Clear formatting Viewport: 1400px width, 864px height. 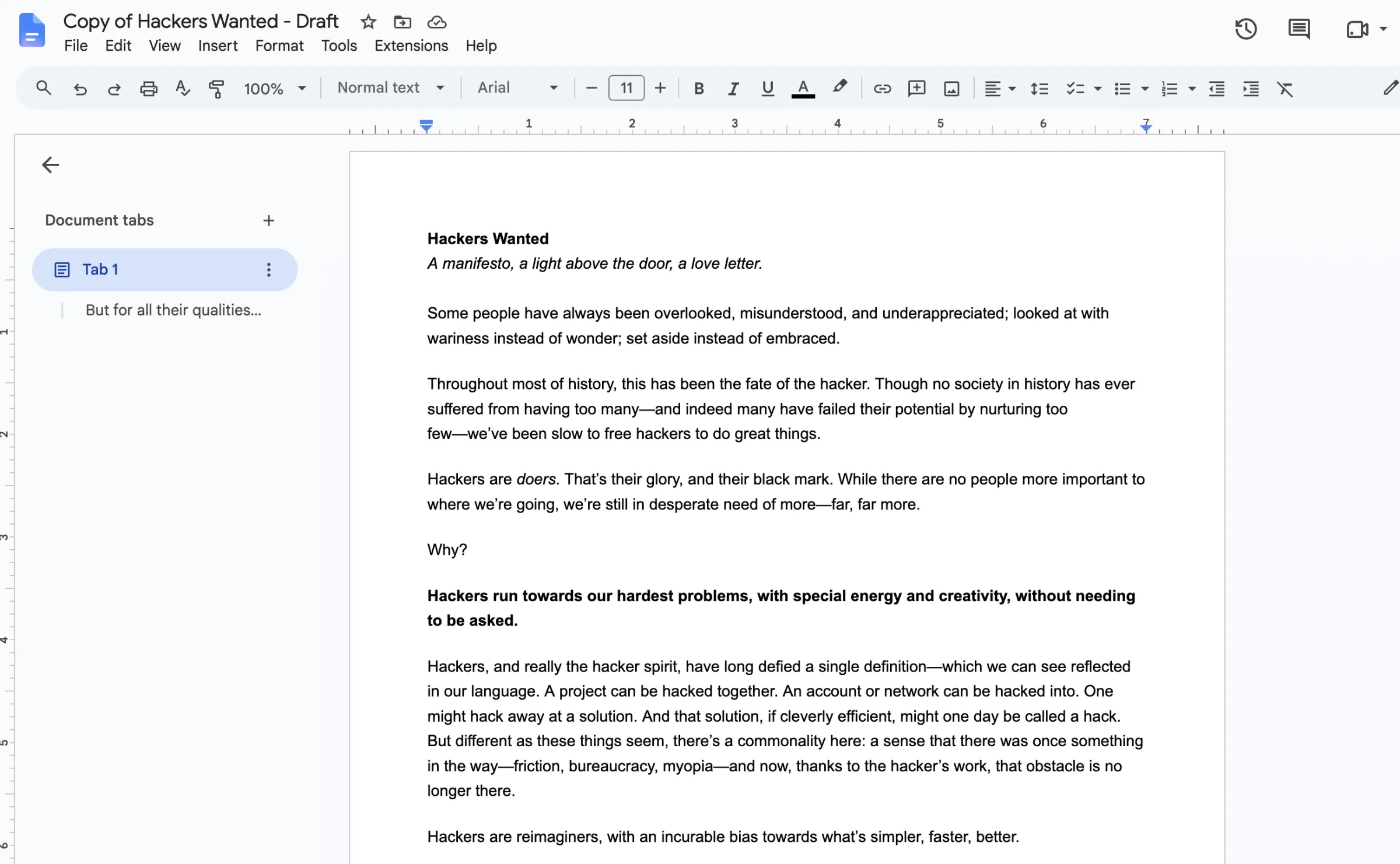1285,89
